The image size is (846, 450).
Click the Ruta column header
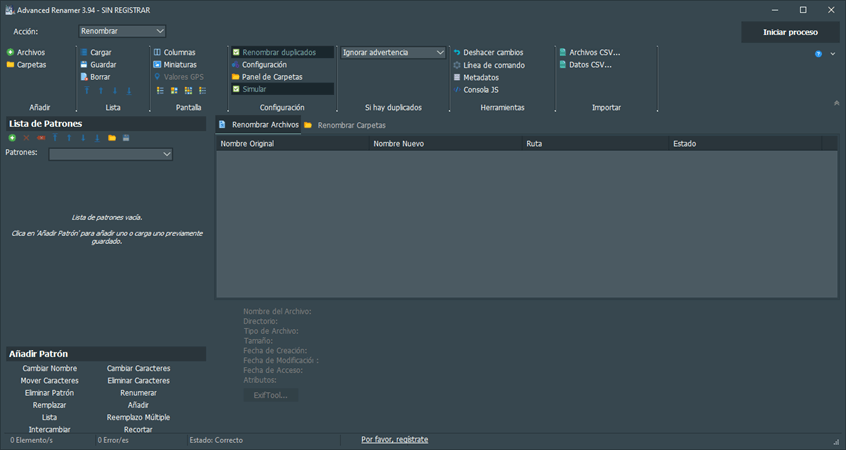tap(596, 144)
